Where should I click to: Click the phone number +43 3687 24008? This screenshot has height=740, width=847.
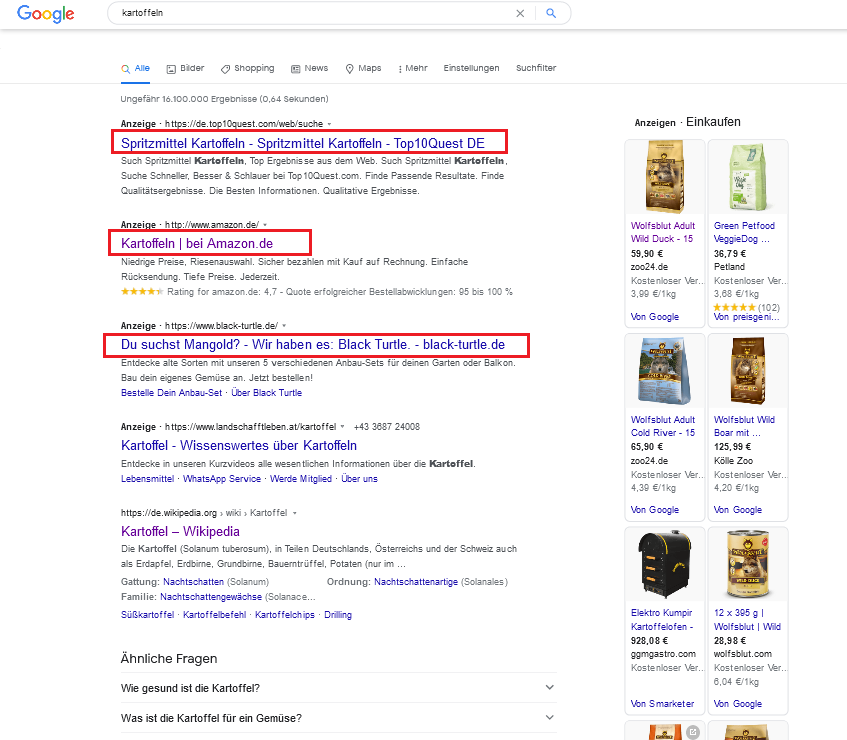[387, 427]
